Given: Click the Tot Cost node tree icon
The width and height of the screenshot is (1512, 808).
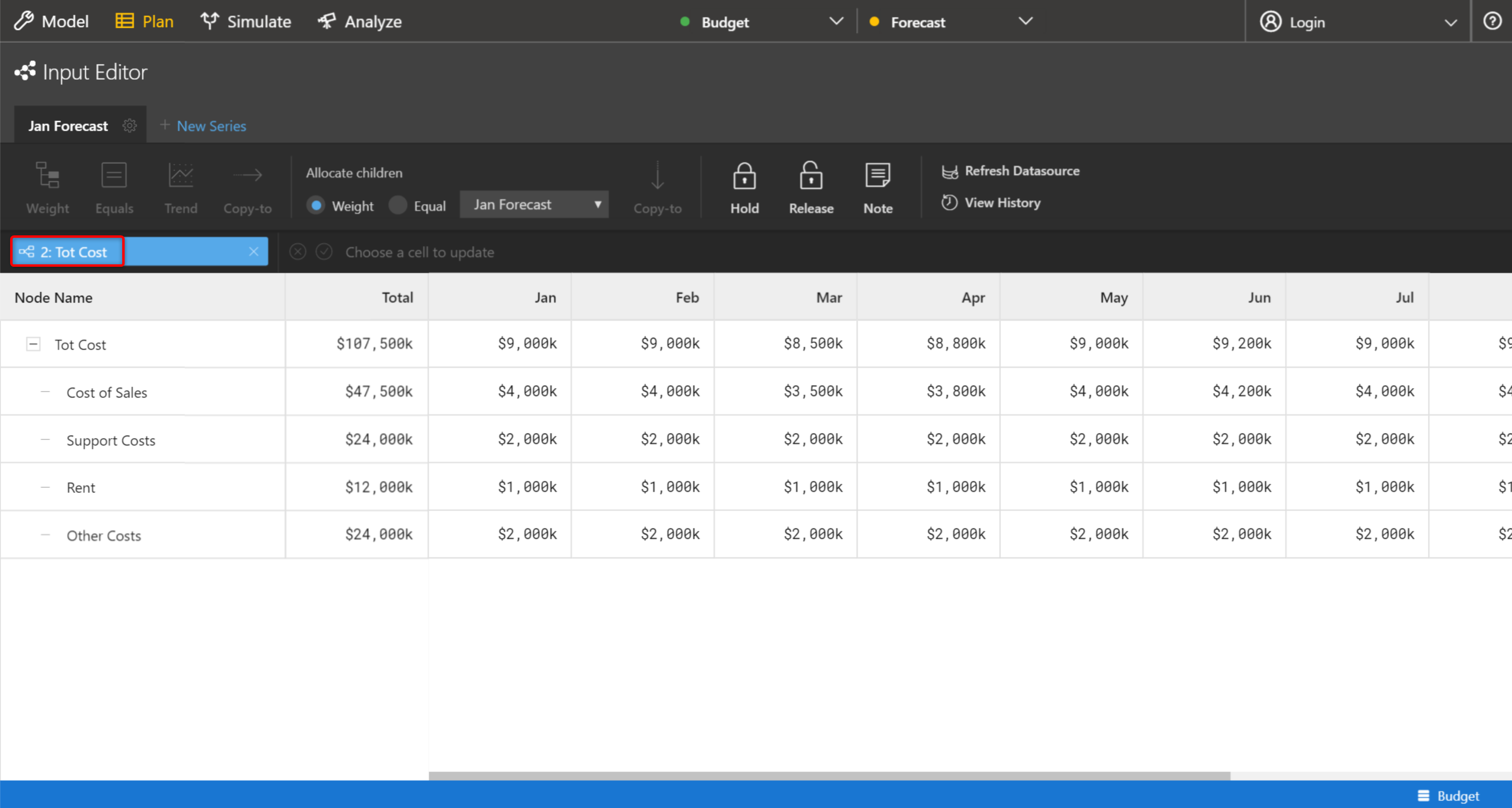Looking at the screenshot, I should pos(27,252).
